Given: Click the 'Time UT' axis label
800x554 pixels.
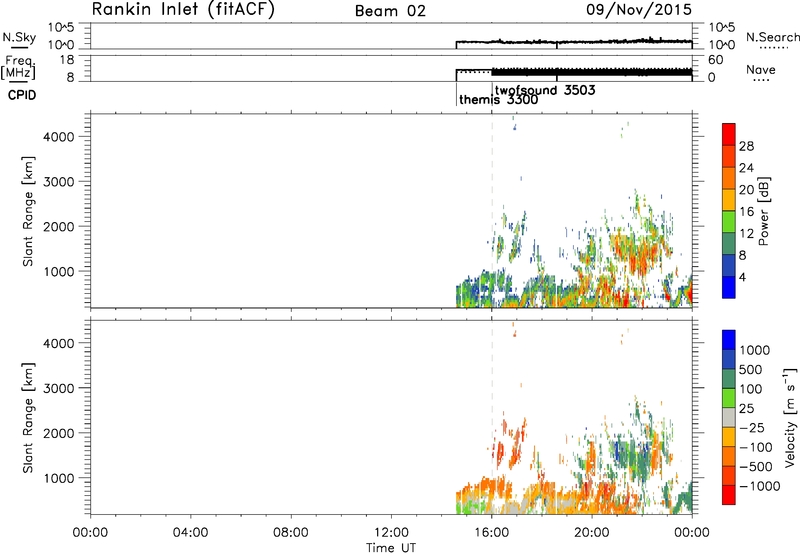Looking at the screenshot, I should click(391, 548).
